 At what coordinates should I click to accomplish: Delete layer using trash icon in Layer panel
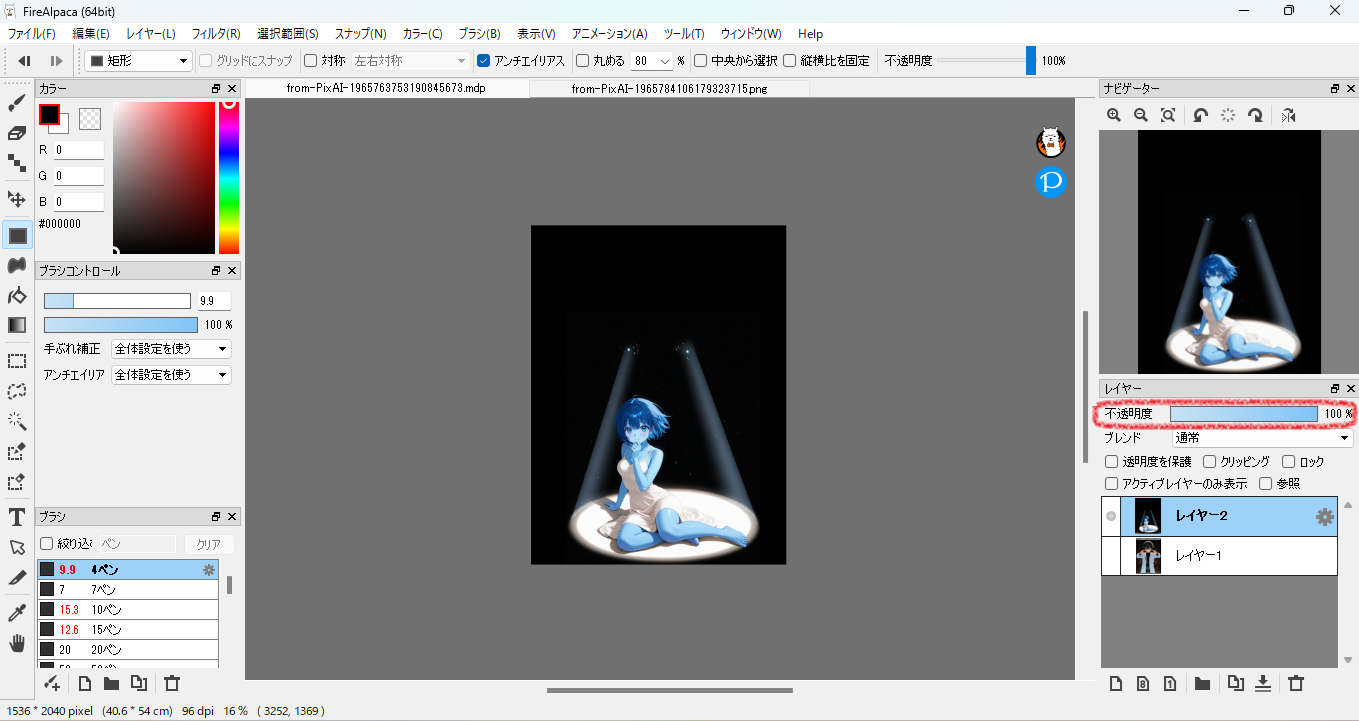coord(1296,684)
